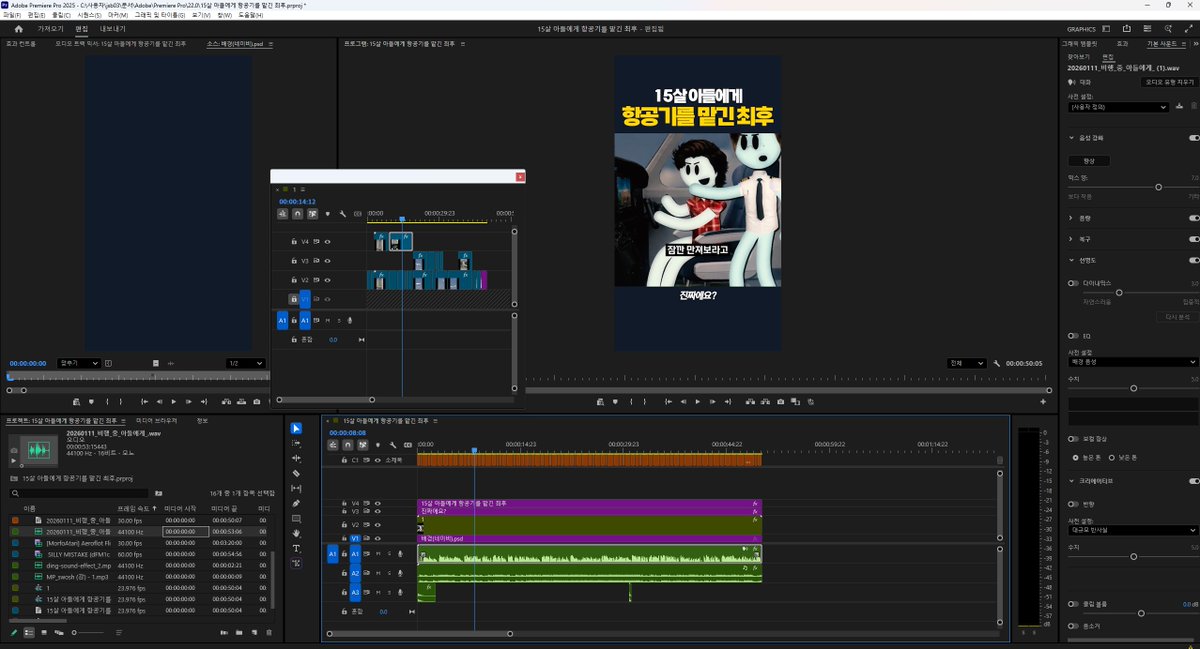
Task: Mute track A1 in main timeline
Action: tap(378, 553)
